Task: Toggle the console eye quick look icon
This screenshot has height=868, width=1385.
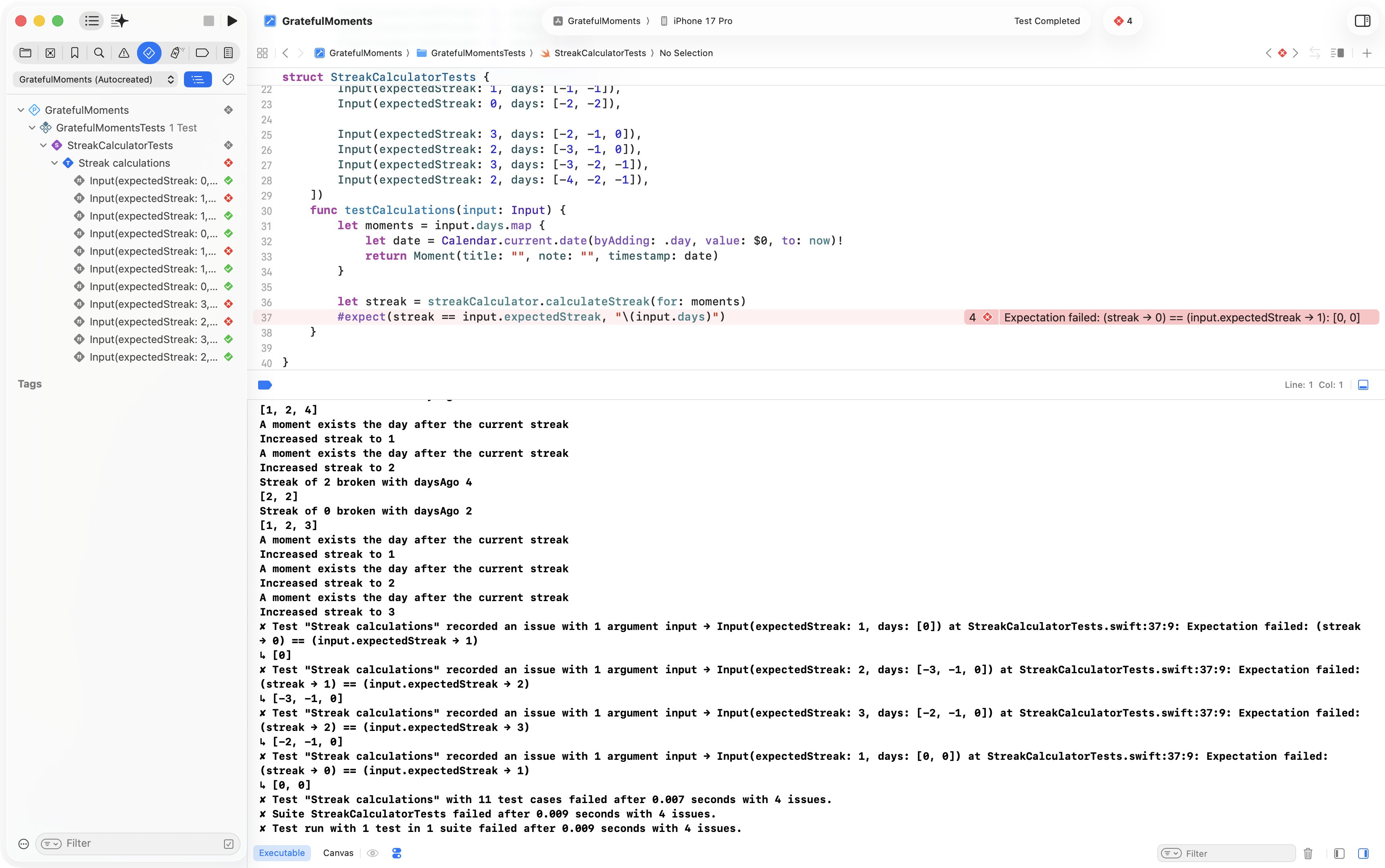Action: coord(373,853)
